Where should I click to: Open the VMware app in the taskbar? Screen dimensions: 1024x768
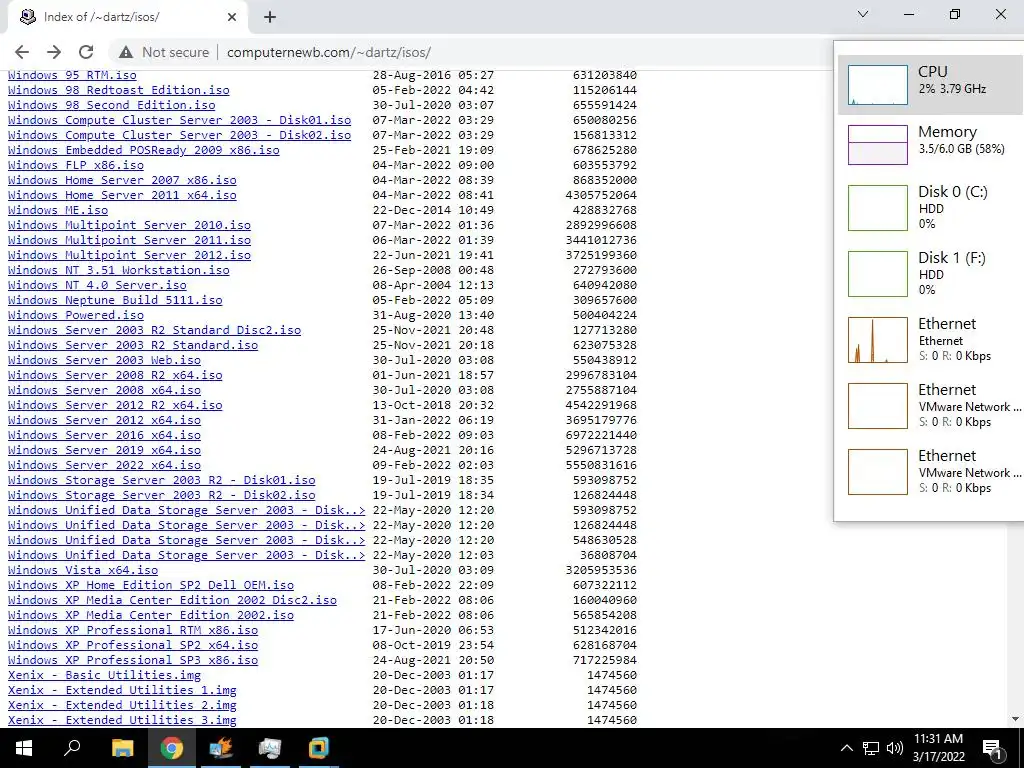(x=319, y=748)
